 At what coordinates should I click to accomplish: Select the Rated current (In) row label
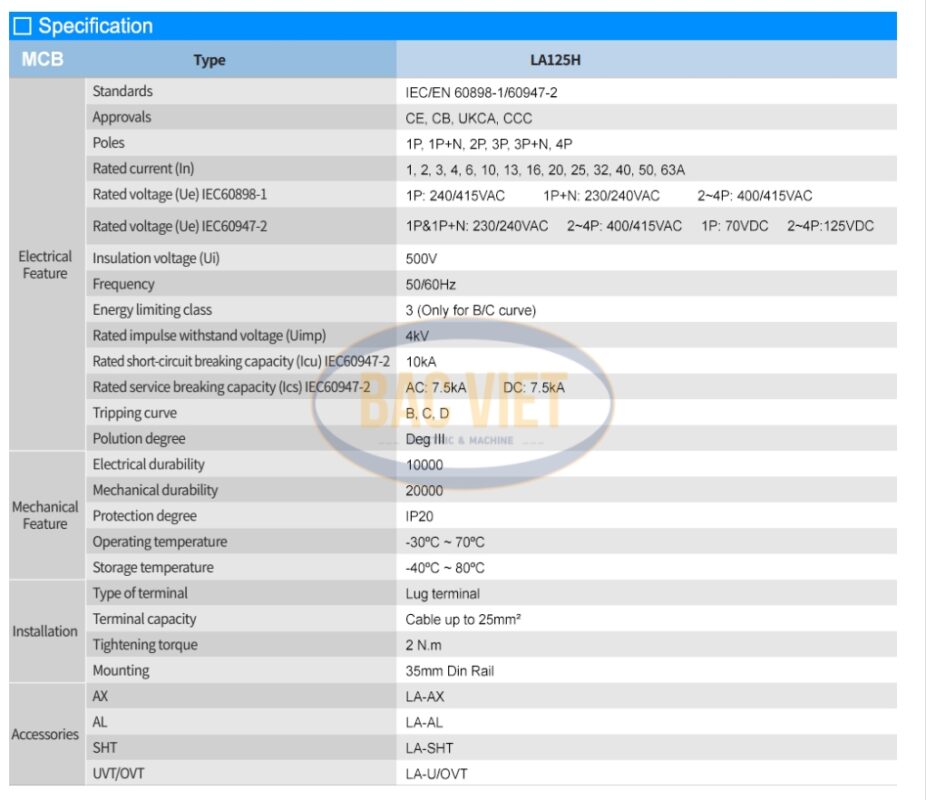coord(145,168)
